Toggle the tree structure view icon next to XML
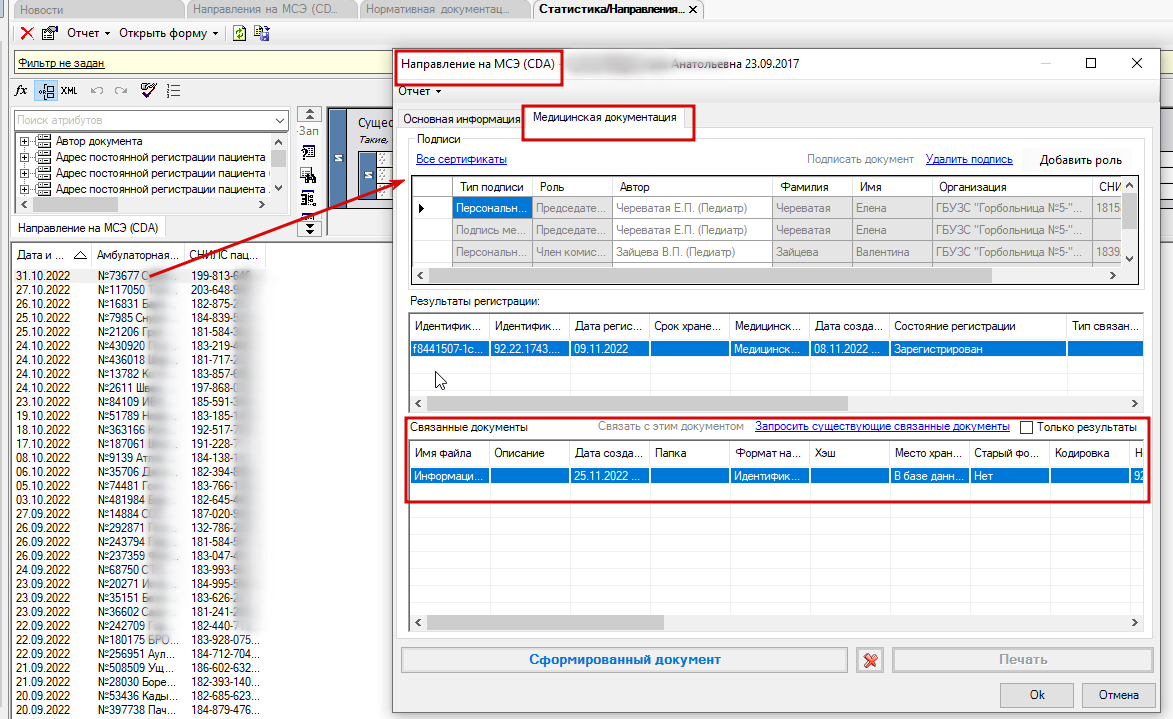Screen dimensions: 1173x719 pos(46,91)
